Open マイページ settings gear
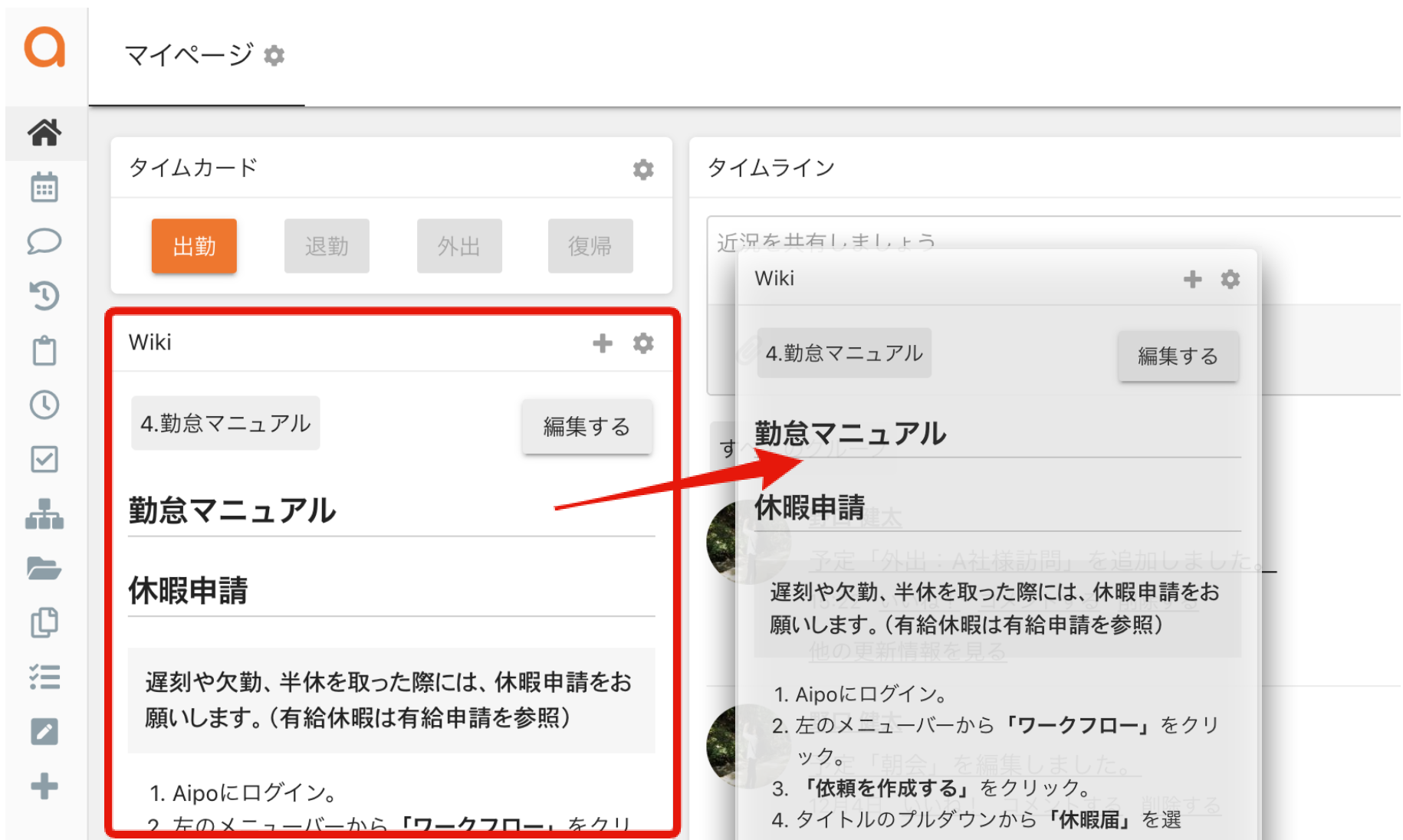 pos(274,55)
